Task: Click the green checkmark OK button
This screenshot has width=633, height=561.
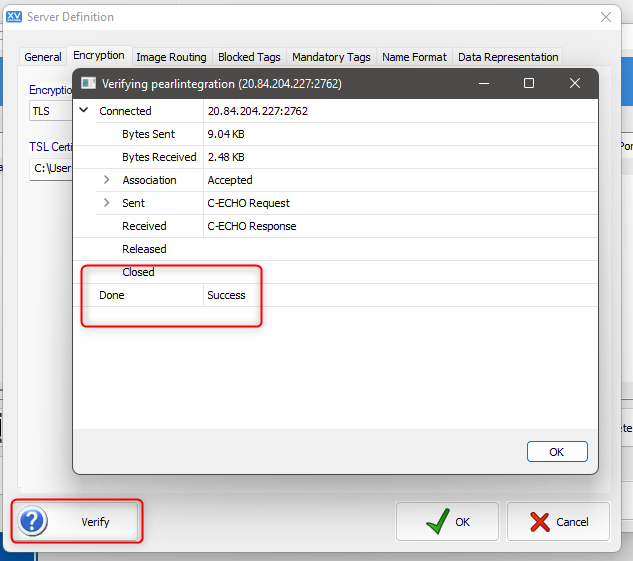Action: click(447, 521)
